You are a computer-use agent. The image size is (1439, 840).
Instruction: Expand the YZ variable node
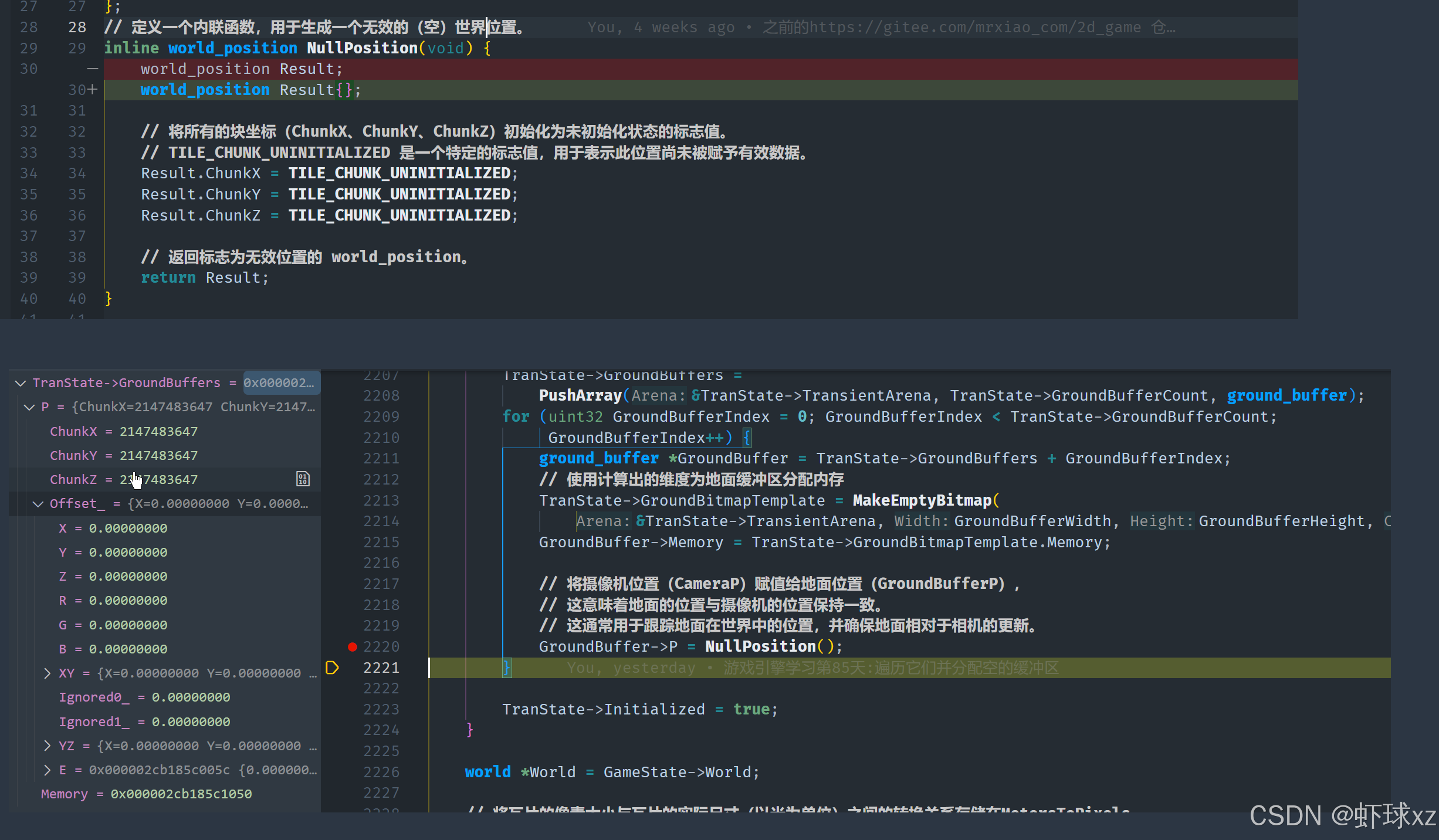[47, 746]
